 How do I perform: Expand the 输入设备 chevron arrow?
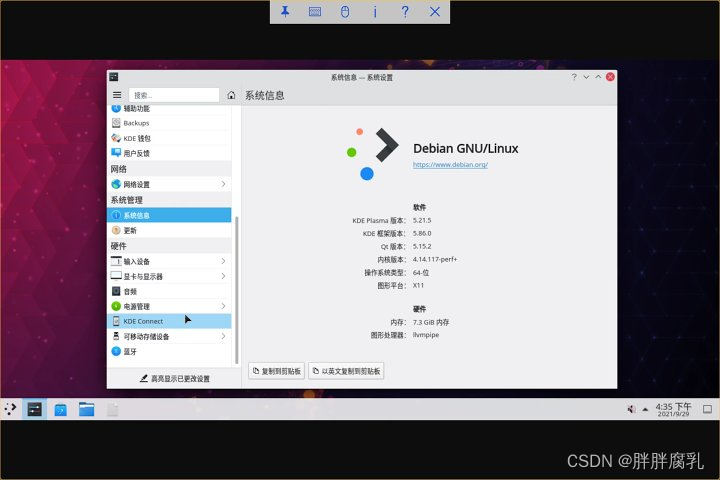pos(223,261)
